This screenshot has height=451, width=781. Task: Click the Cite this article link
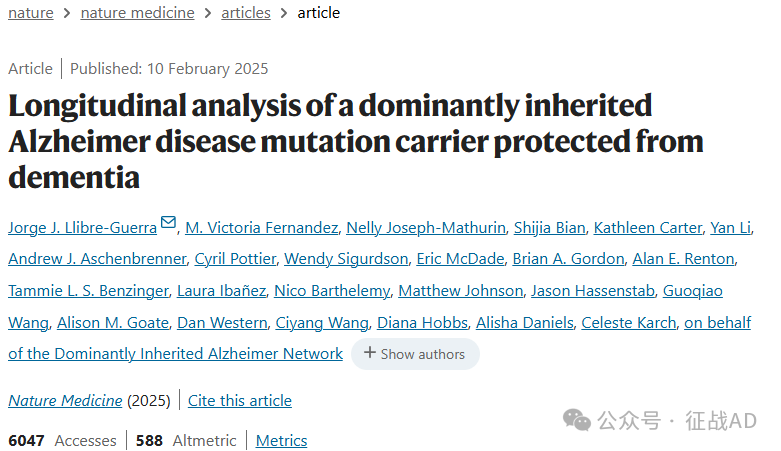tap(240, 401)
